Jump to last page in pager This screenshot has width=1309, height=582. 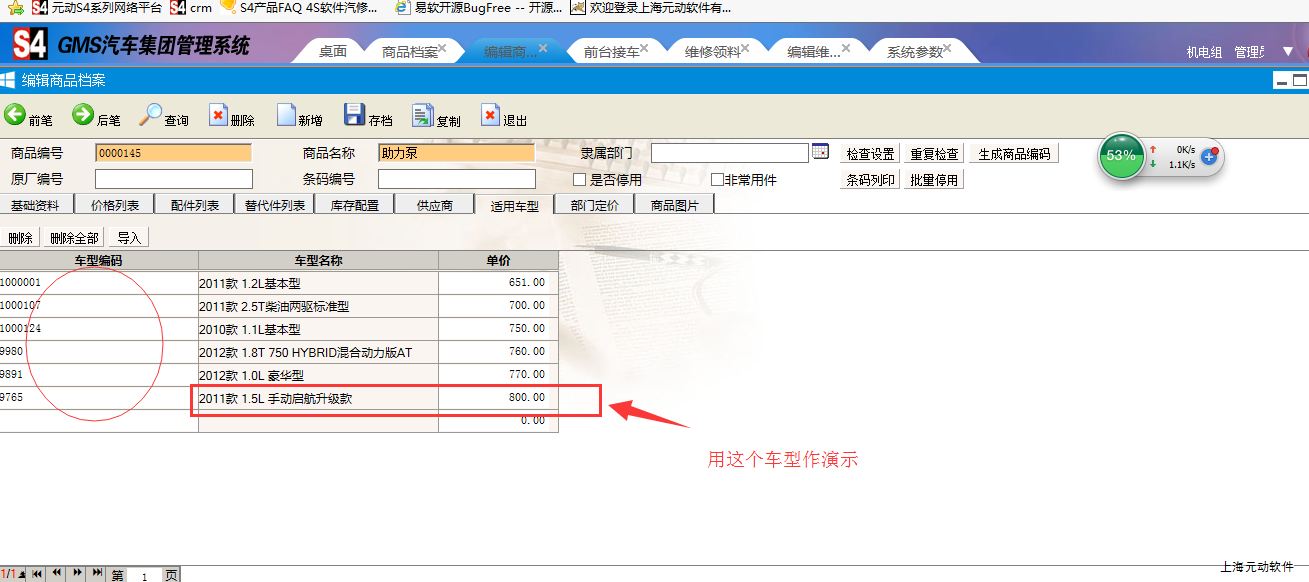pyautogui.click(x=97, y=573)
